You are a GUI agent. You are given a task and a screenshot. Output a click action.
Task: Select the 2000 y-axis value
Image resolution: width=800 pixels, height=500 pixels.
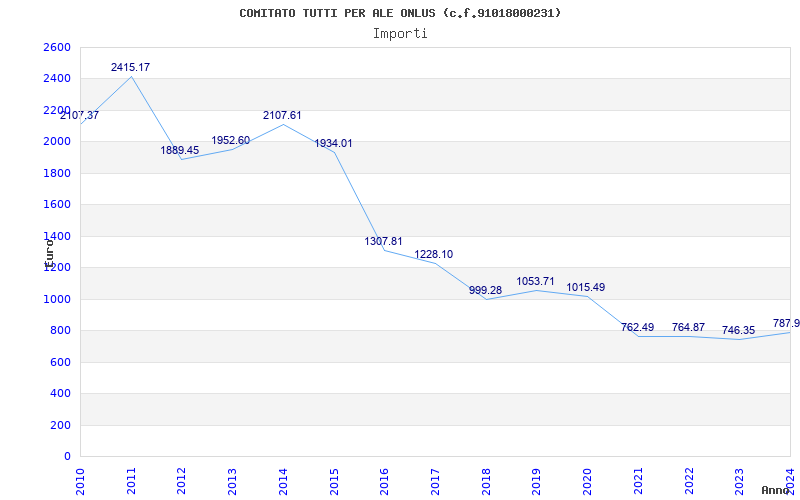[x=57, y=141]
